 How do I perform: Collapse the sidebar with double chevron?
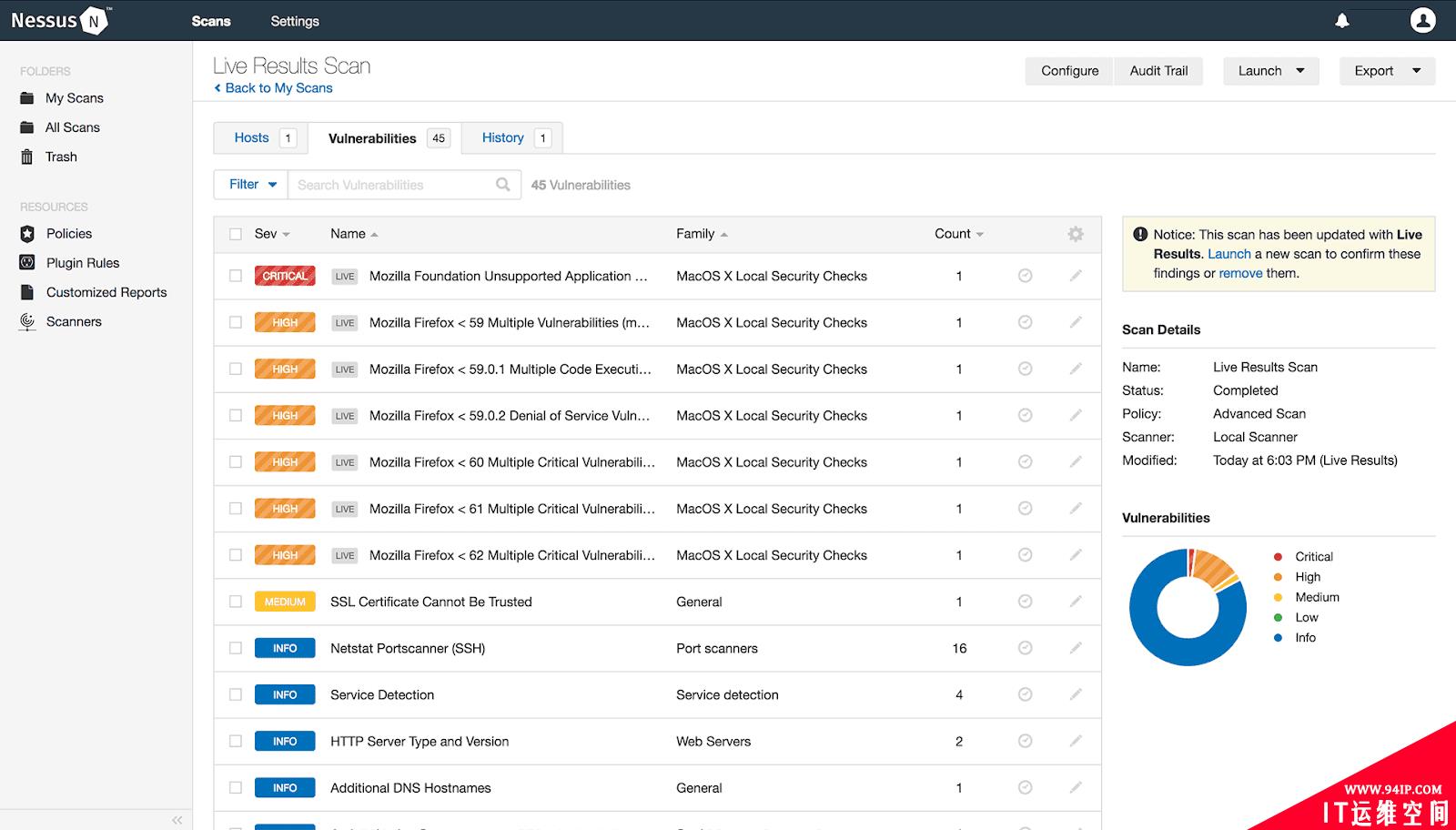pyautogui.click(x=177, y=820)
